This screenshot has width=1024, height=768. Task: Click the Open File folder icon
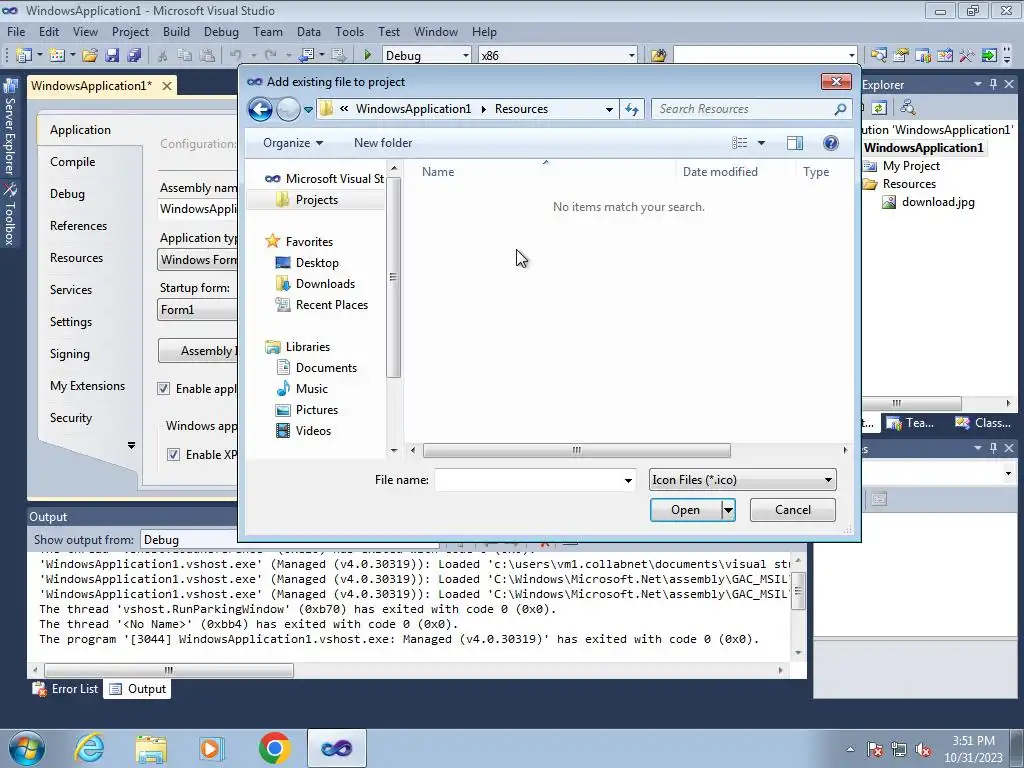click(x=89, y=56)
